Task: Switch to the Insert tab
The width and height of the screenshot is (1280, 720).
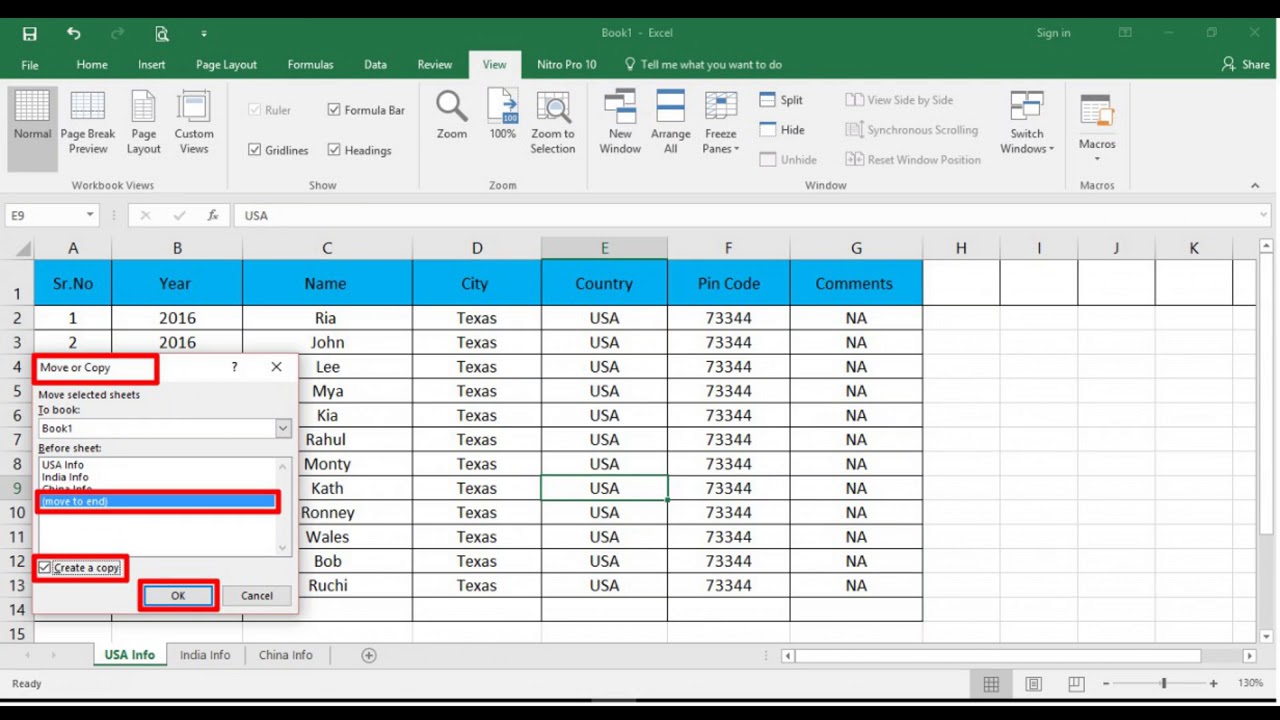Action: tap(152, 65)
